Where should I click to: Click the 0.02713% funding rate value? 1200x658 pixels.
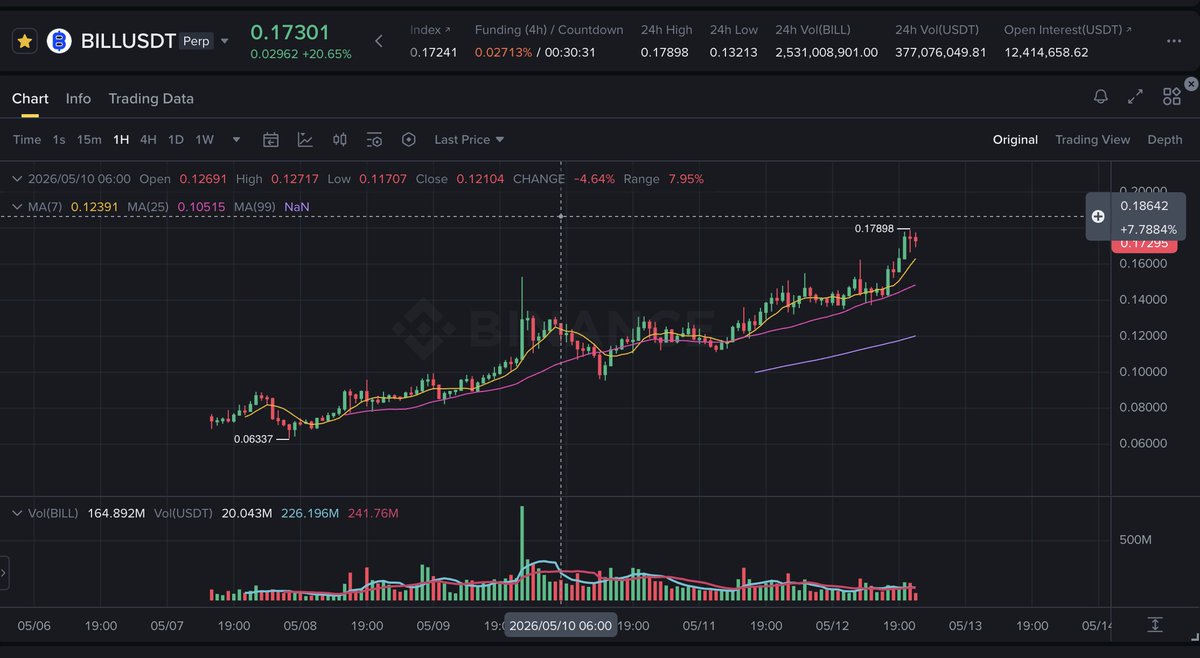[x=503, y=52]
